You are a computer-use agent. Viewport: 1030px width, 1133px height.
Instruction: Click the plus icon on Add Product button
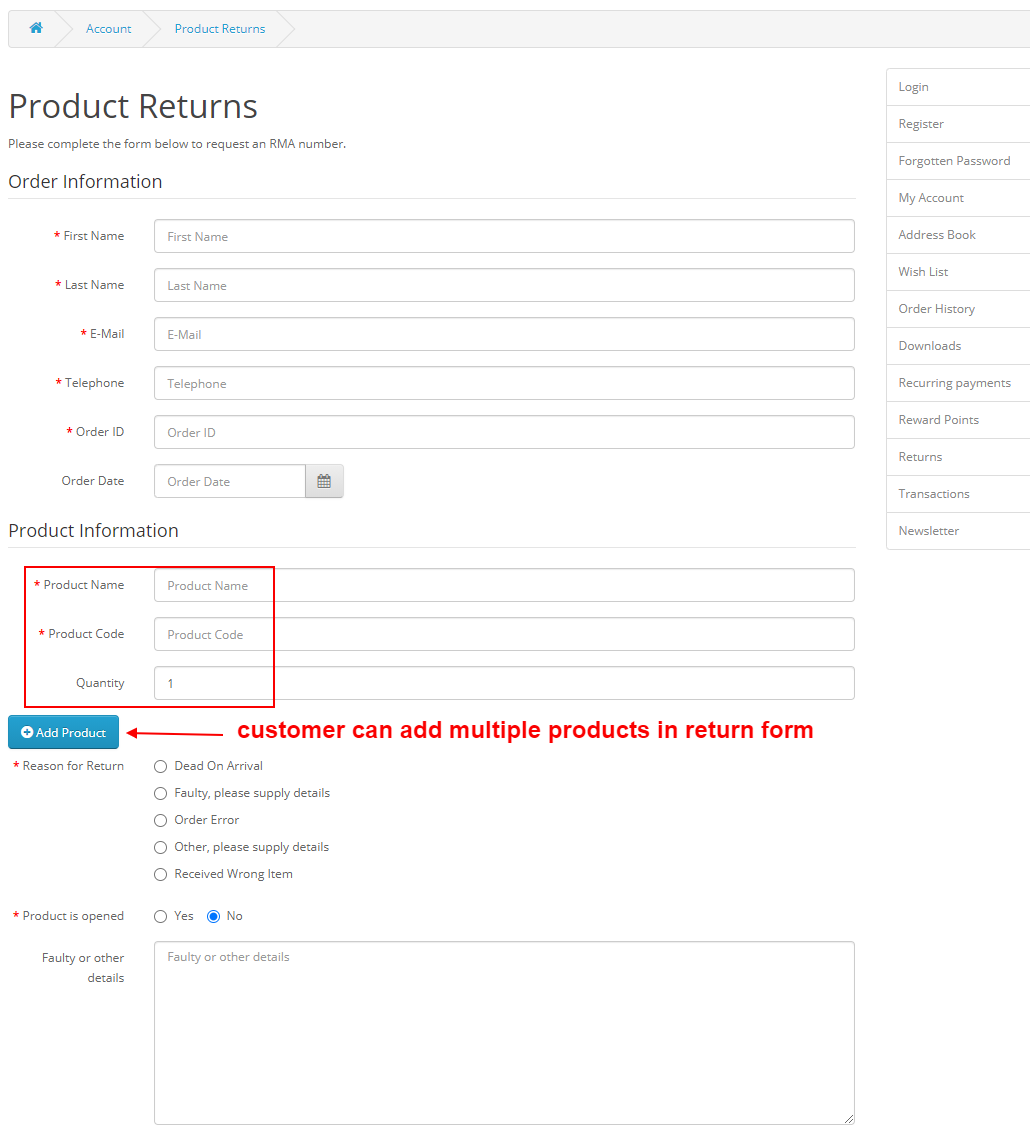pyautogui.click(x=29, y=732)
